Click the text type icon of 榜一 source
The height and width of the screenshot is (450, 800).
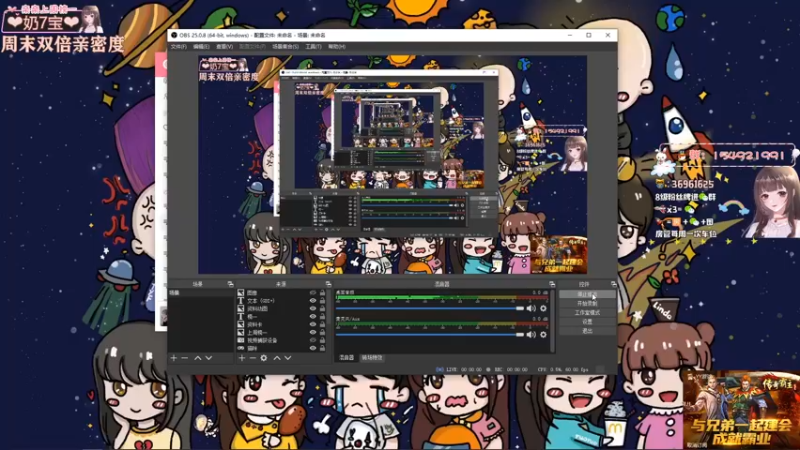tap(241, 317)
